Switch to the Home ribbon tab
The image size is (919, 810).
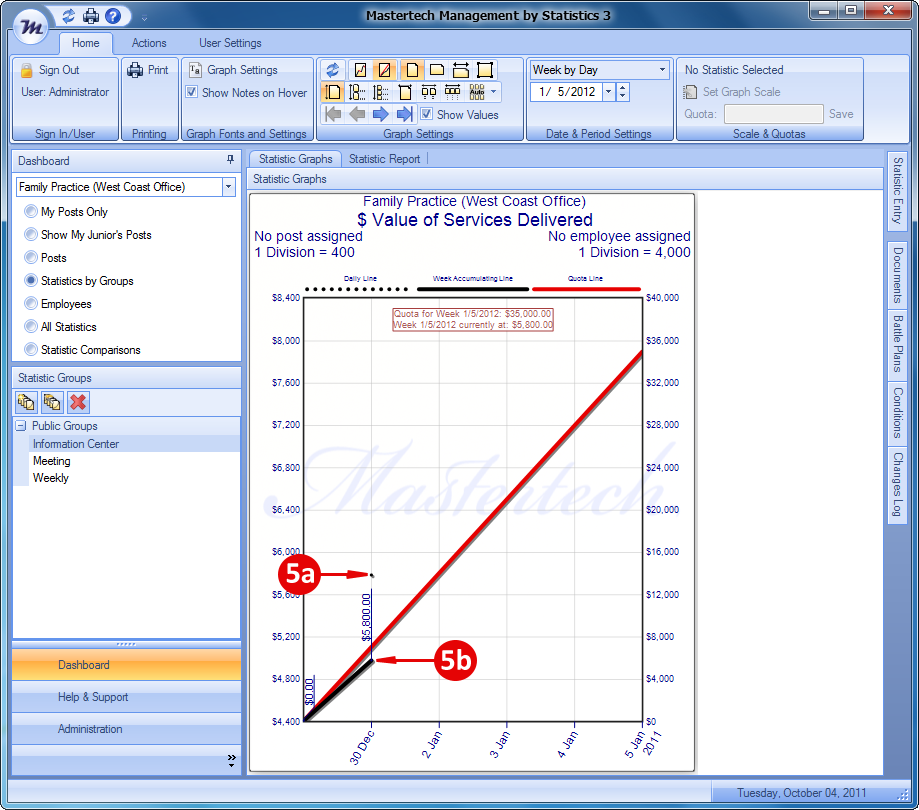86,43
